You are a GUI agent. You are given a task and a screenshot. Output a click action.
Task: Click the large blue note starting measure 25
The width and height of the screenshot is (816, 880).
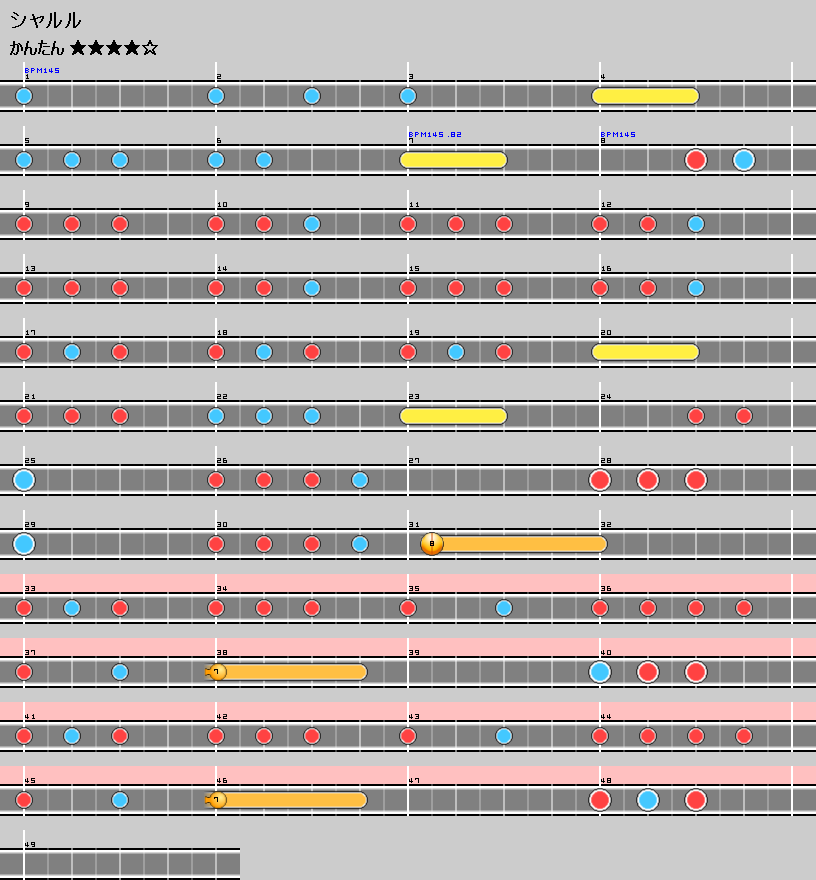[x=24, y=480]
